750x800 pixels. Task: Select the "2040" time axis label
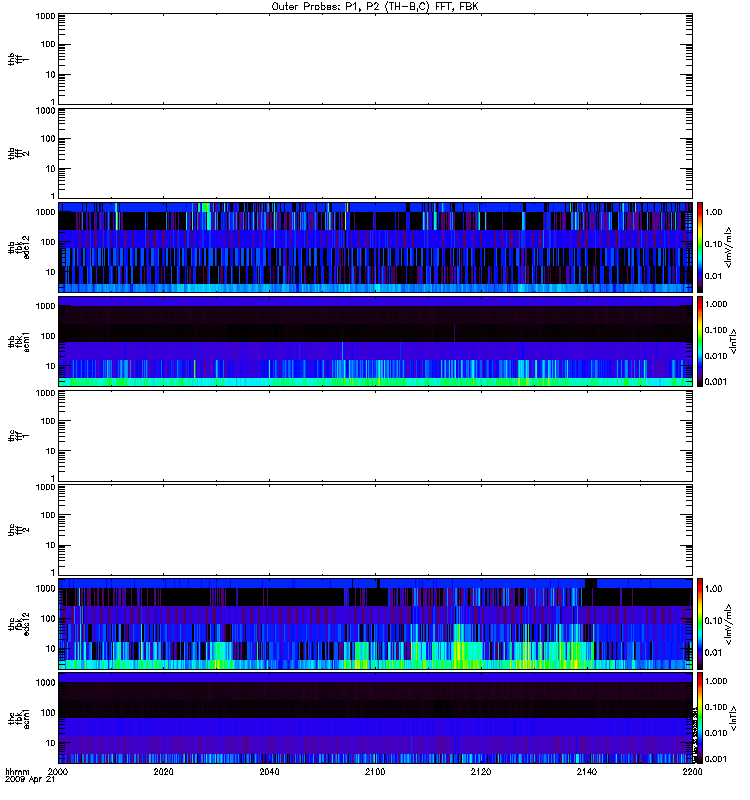click(x=269, y=771)
